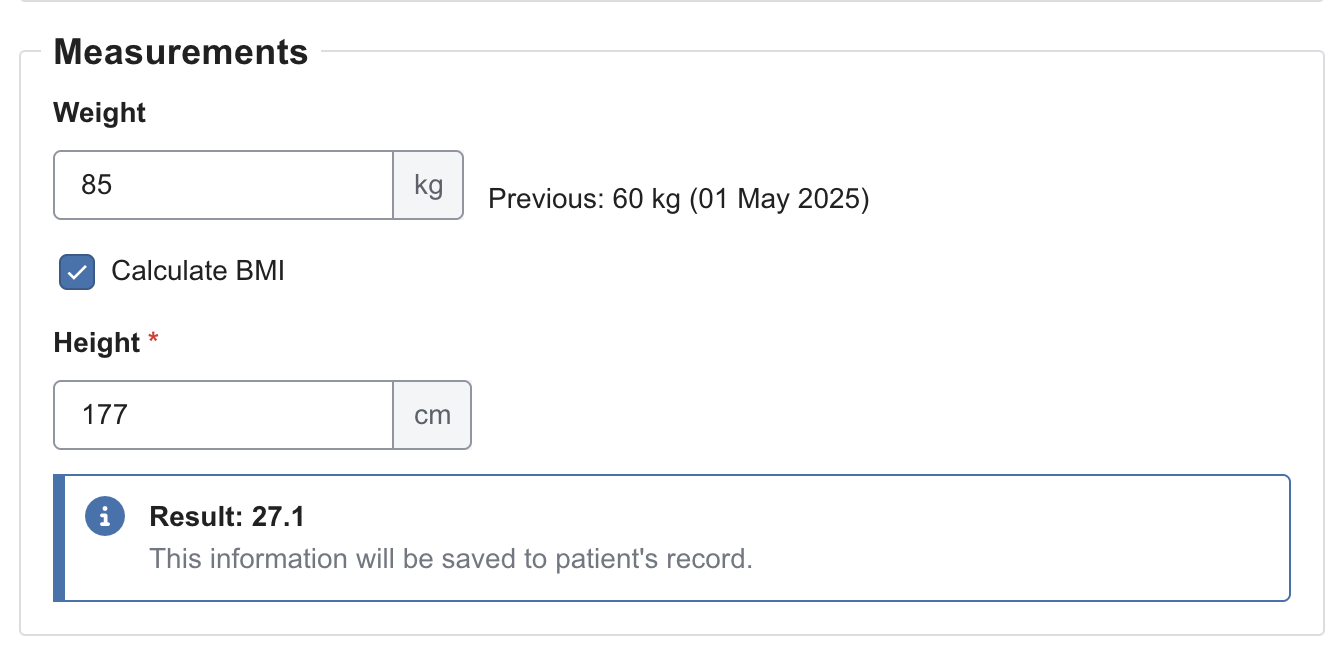Click the Measurements section heading
Image resolution: width=1344 pixels, height=648 pixels.
coord(180,52)
